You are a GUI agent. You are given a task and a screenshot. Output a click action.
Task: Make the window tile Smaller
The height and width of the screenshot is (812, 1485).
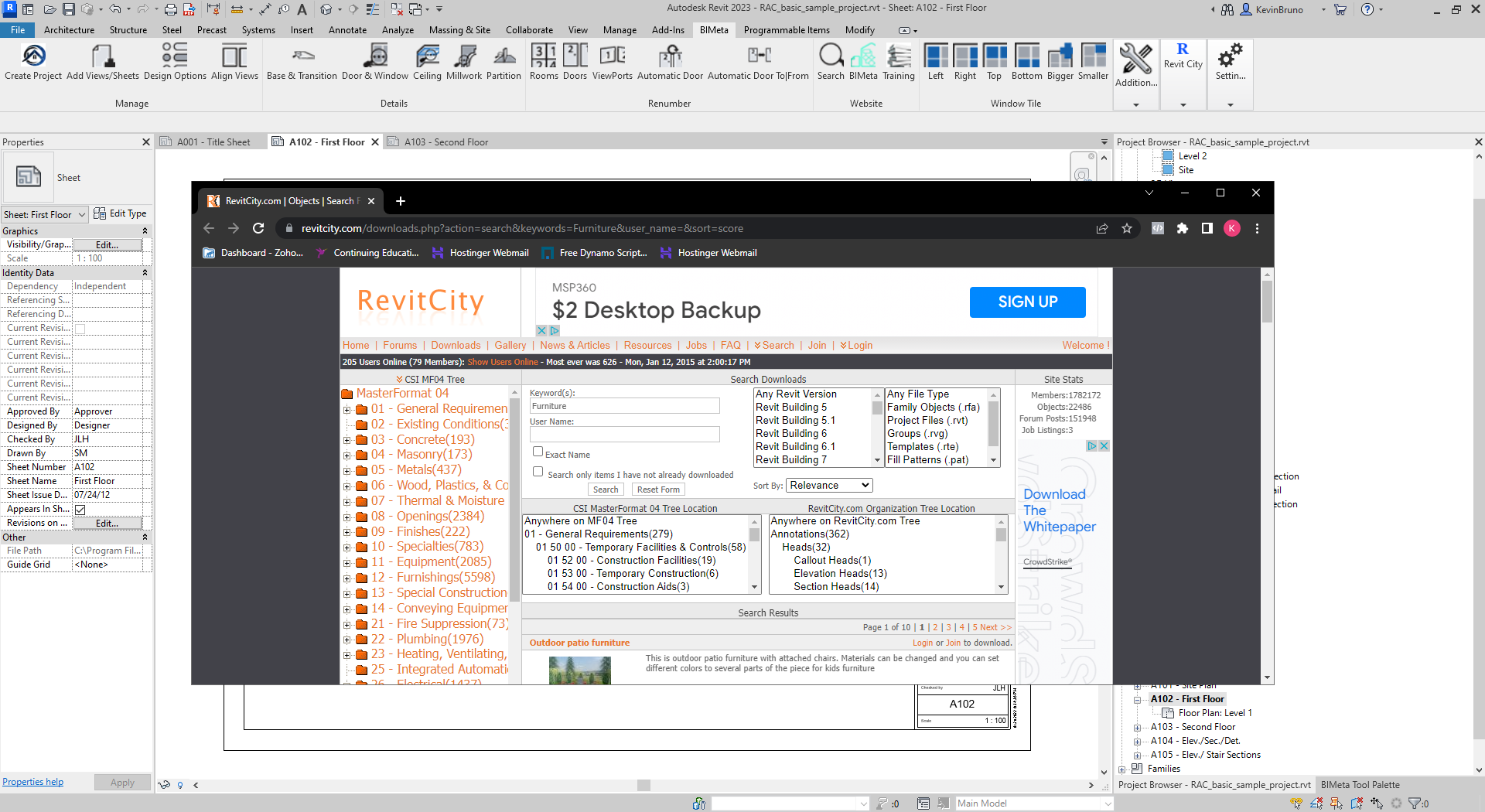pos(1094,62)
